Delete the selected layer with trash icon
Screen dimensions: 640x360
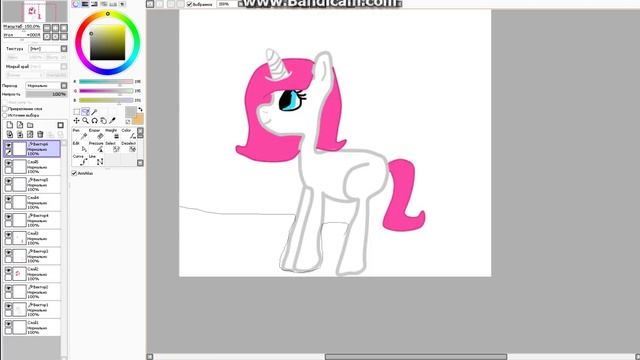tap(40, 134)
